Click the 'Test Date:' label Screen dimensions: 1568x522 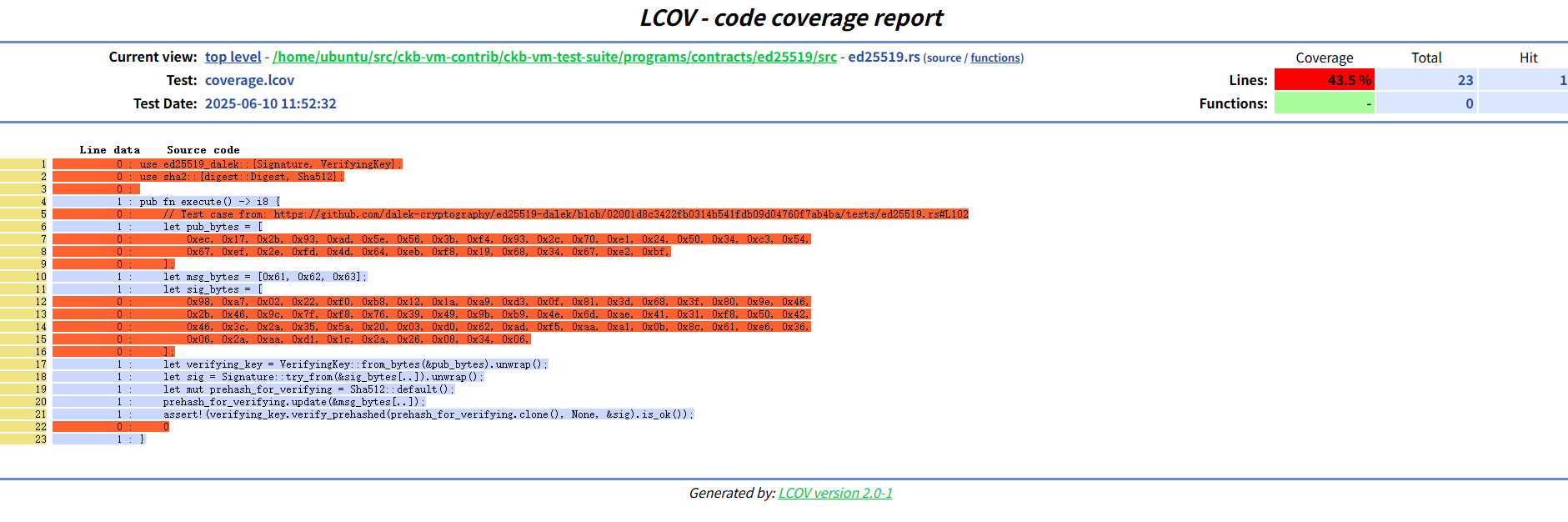click(x=165, y=103)
